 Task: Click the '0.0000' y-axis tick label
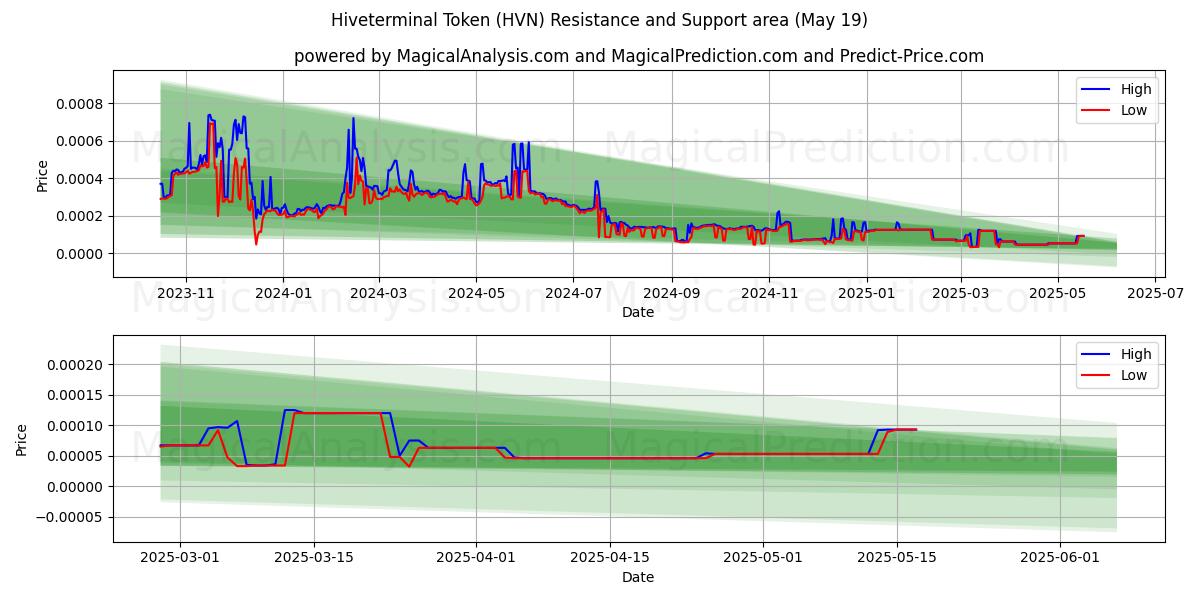pyautogui.click(x=81, y=254)
